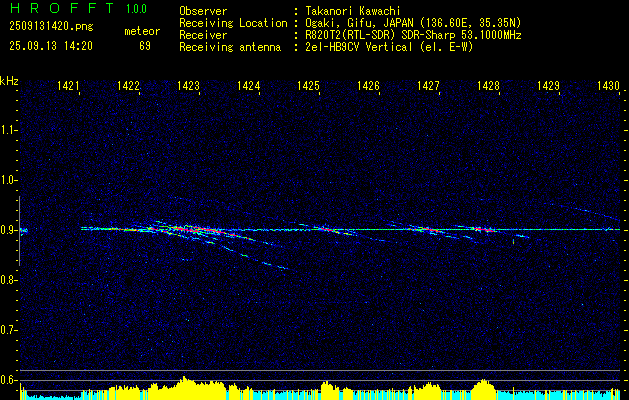Viewport: 629px width, 400px height.
Task: Click the 1421 time axis label
Action: tap(68, 85)
